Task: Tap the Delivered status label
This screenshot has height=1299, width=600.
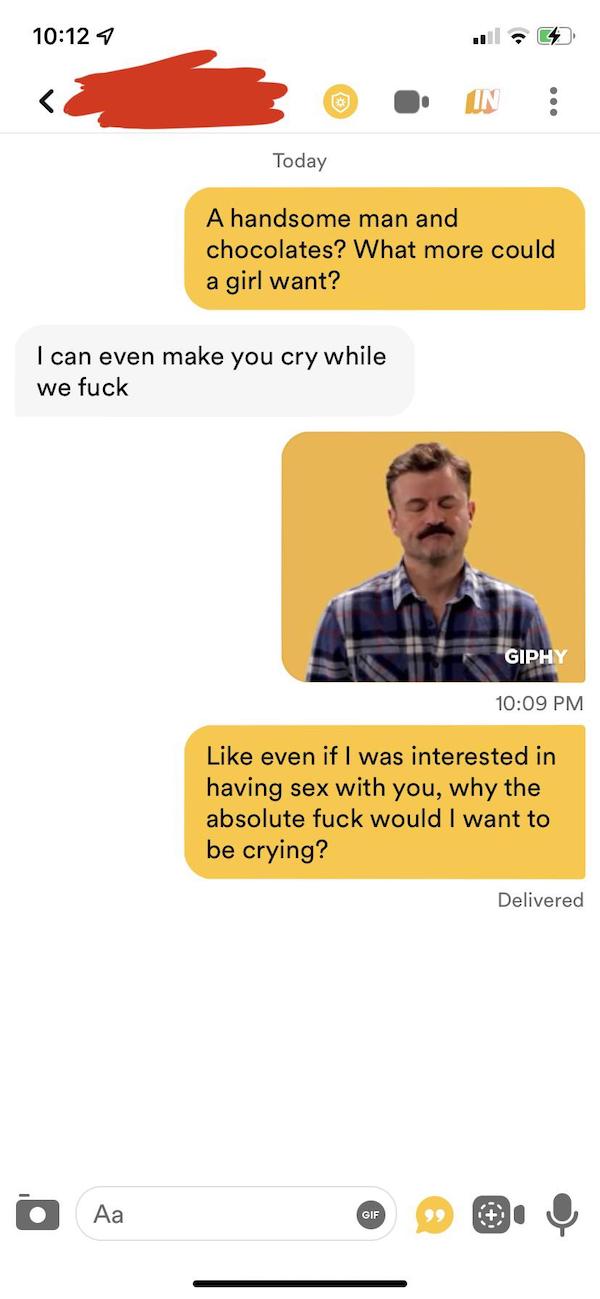Action: [x=540, y=900]
